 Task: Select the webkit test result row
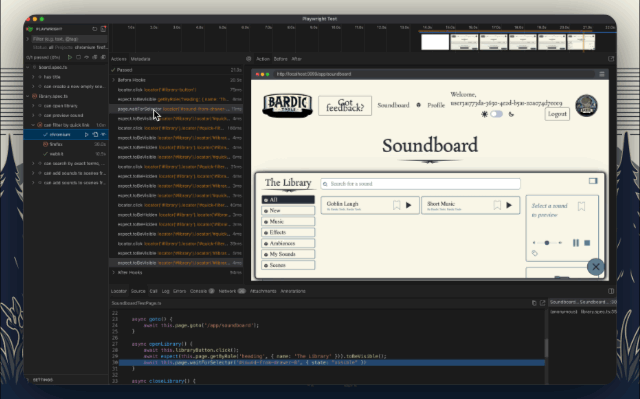pyautogui.click(x=66, y=154)
